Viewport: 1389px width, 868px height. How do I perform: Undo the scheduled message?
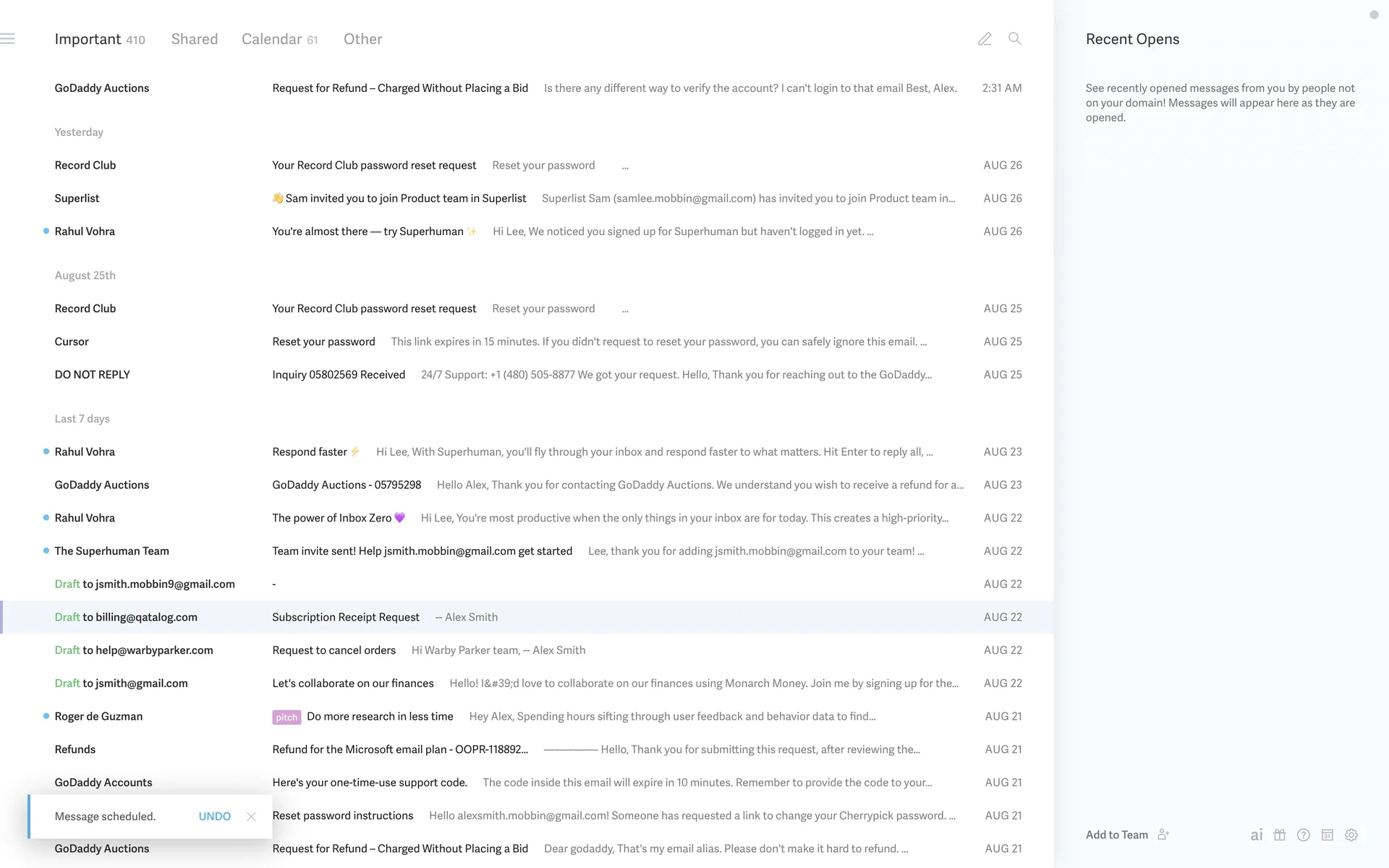click(x=214, y=817)
